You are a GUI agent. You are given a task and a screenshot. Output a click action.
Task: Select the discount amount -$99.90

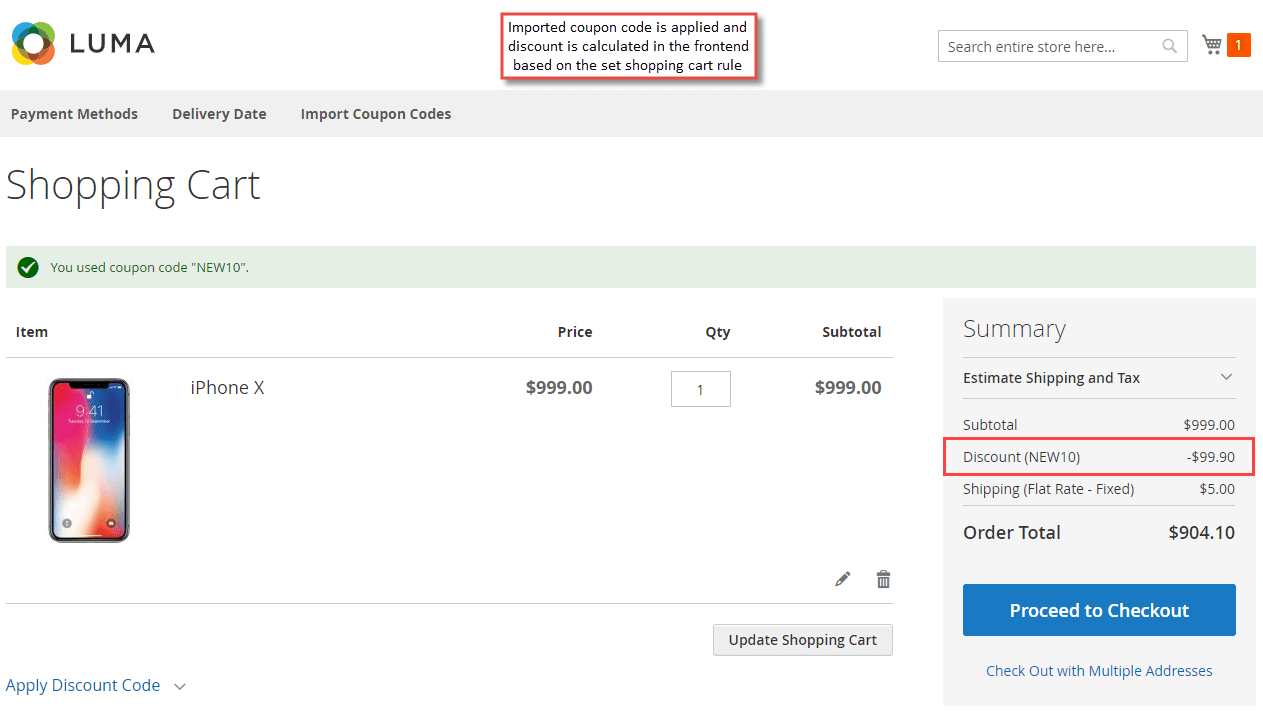1210,457
